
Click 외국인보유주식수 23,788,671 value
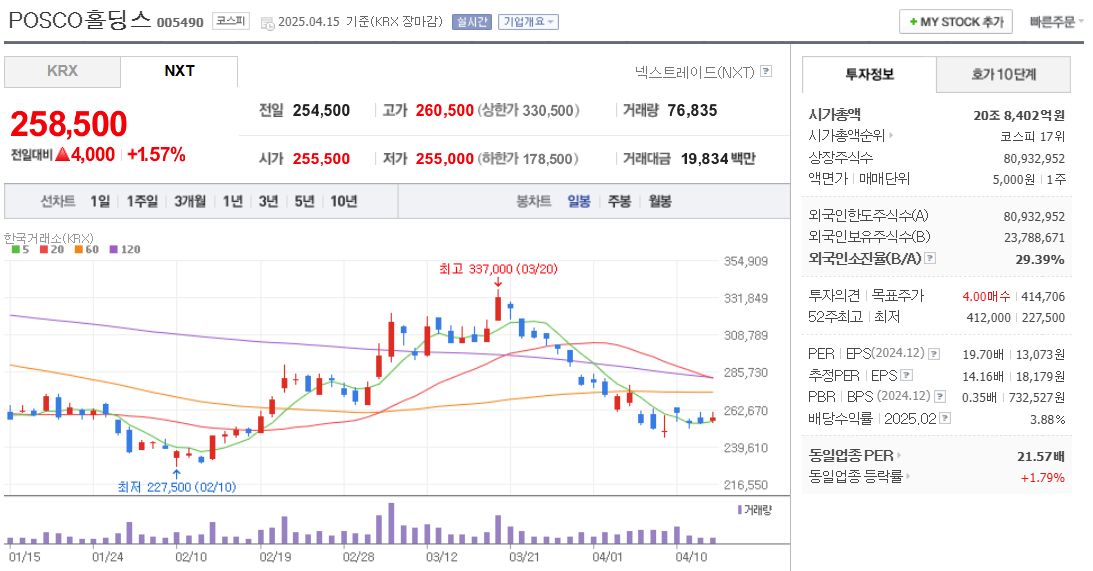pos(1034,238)
